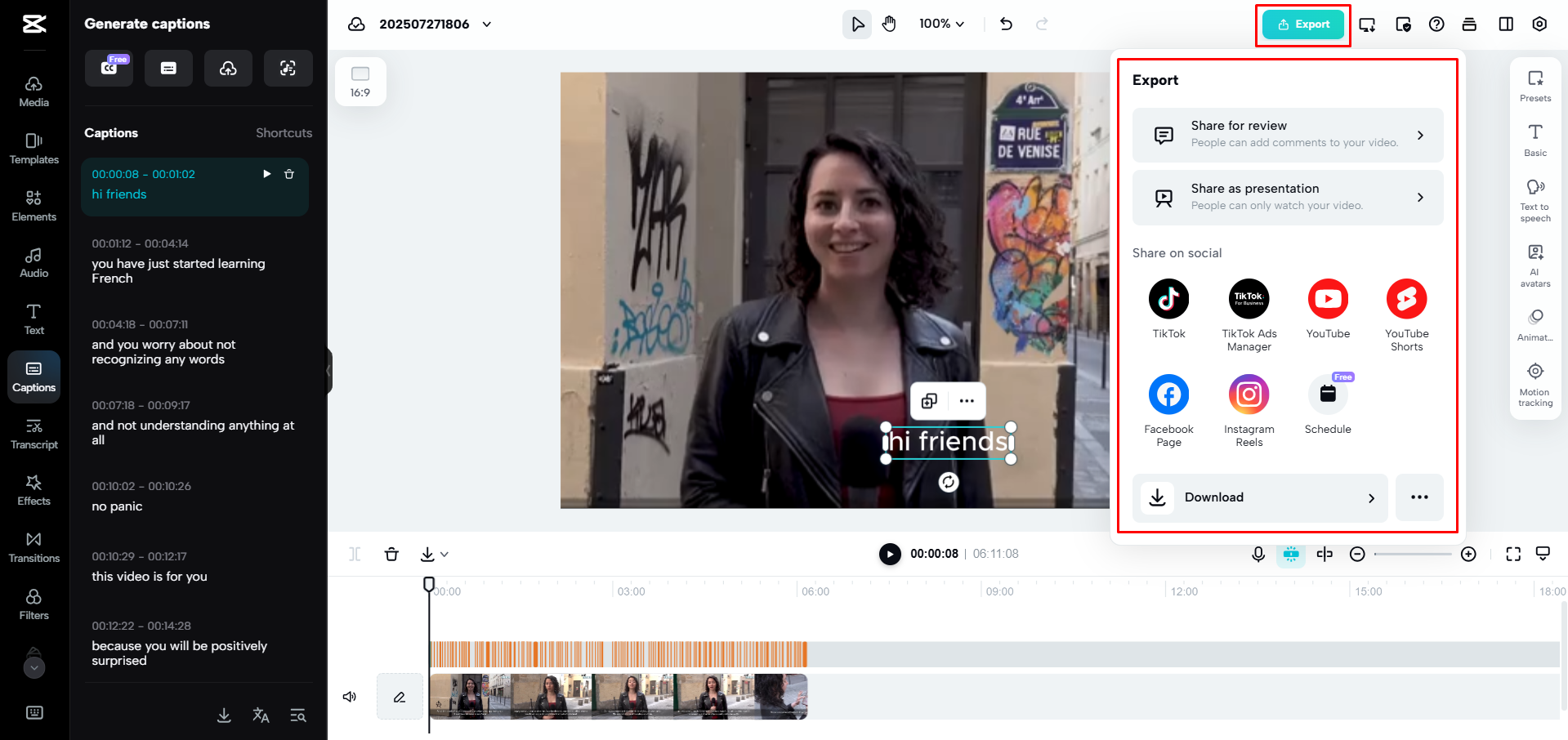1568x740 pixels.
Task: Open the Motion tracking panel on the right
Action: 1534,380
